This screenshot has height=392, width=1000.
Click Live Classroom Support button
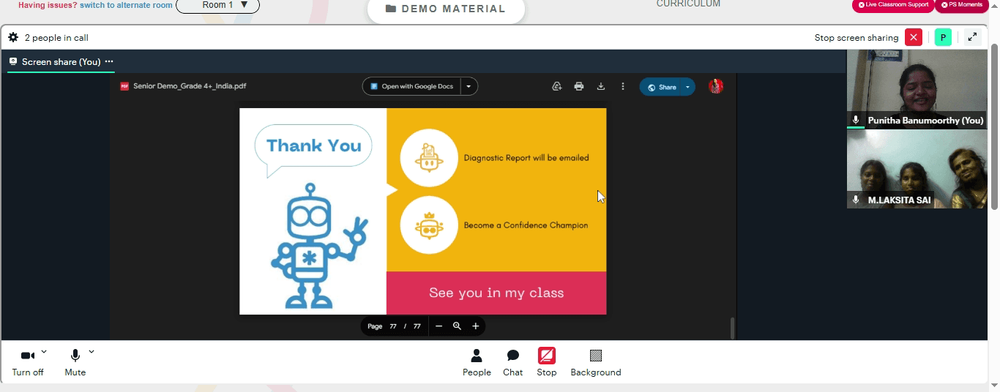click(893, 4)
